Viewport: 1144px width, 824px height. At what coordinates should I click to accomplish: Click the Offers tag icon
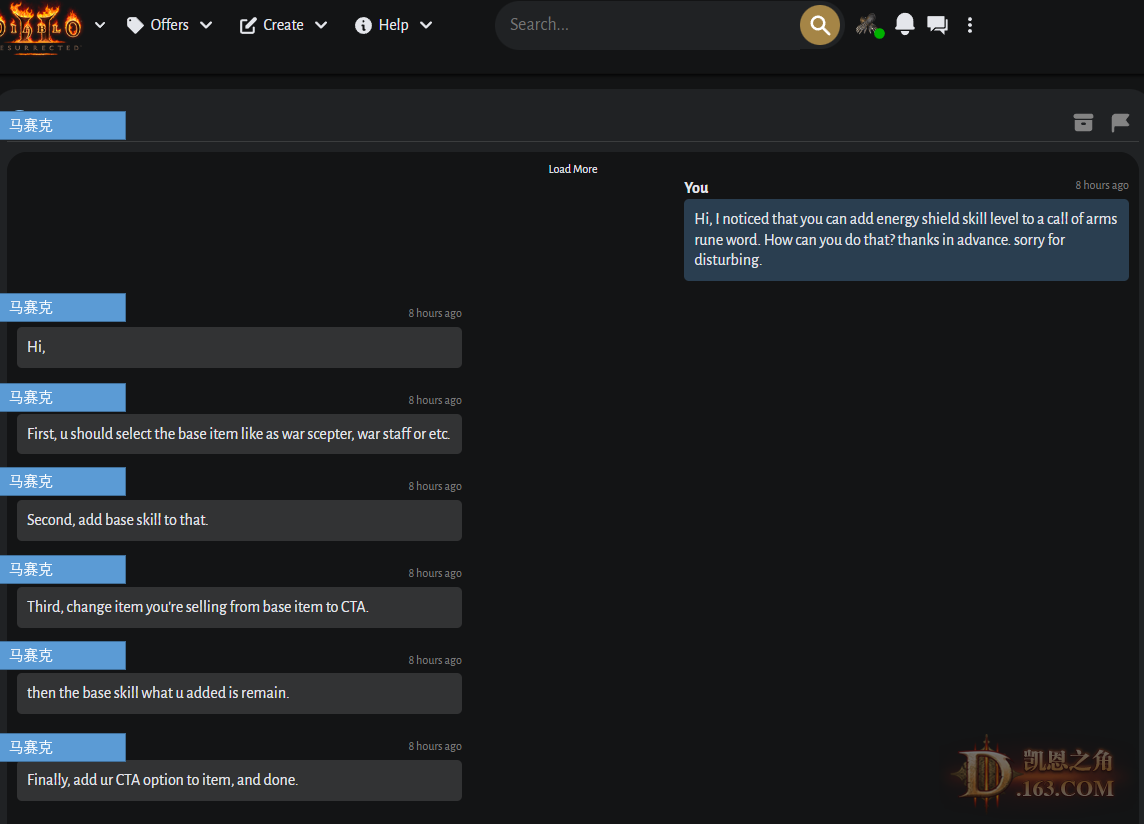135,26
